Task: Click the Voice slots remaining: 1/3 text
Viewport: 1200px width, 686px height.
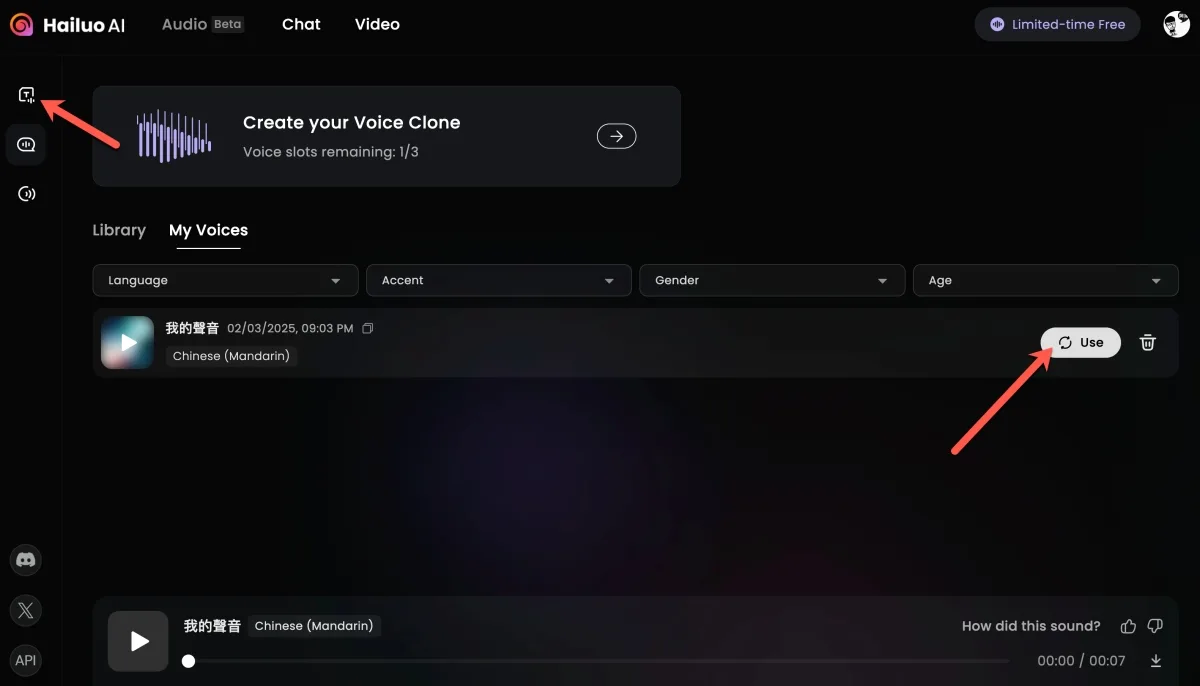Action: 331,152
